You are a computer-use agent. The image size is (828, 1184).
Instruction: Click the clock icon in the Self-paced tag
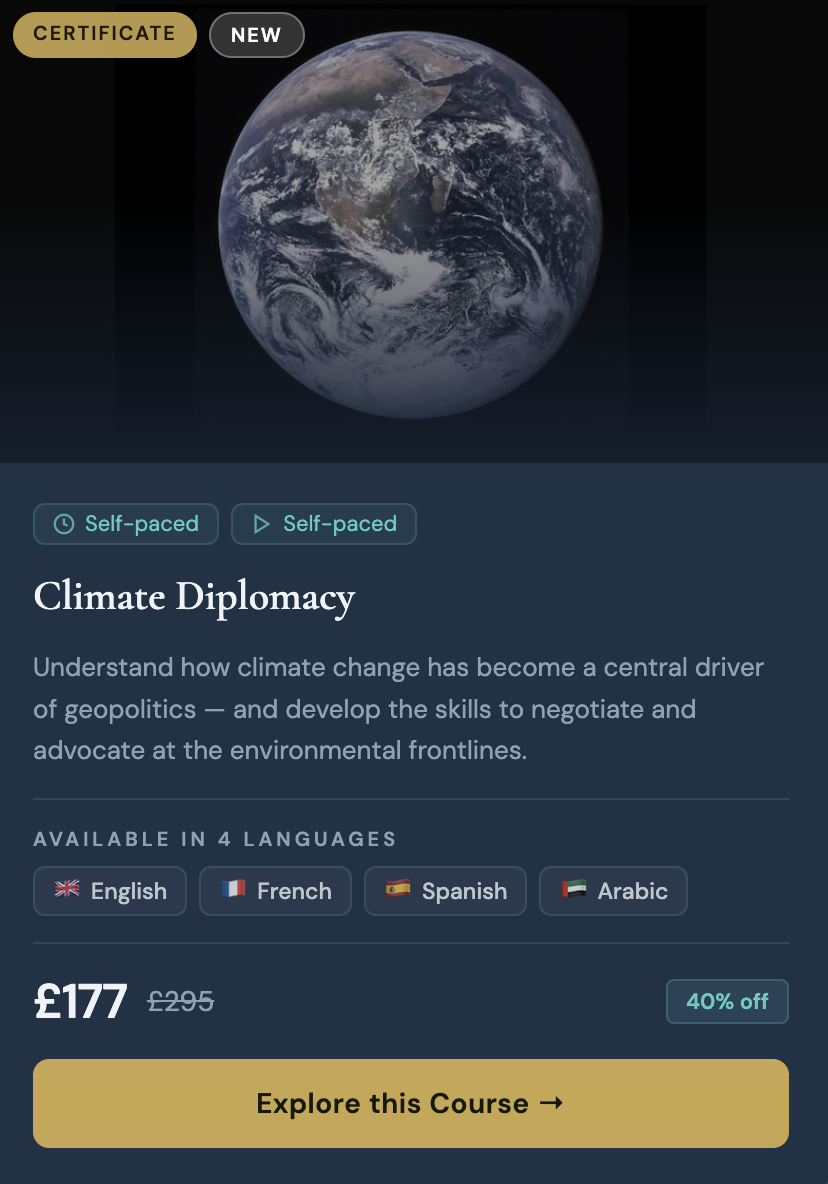coord(64,524)
